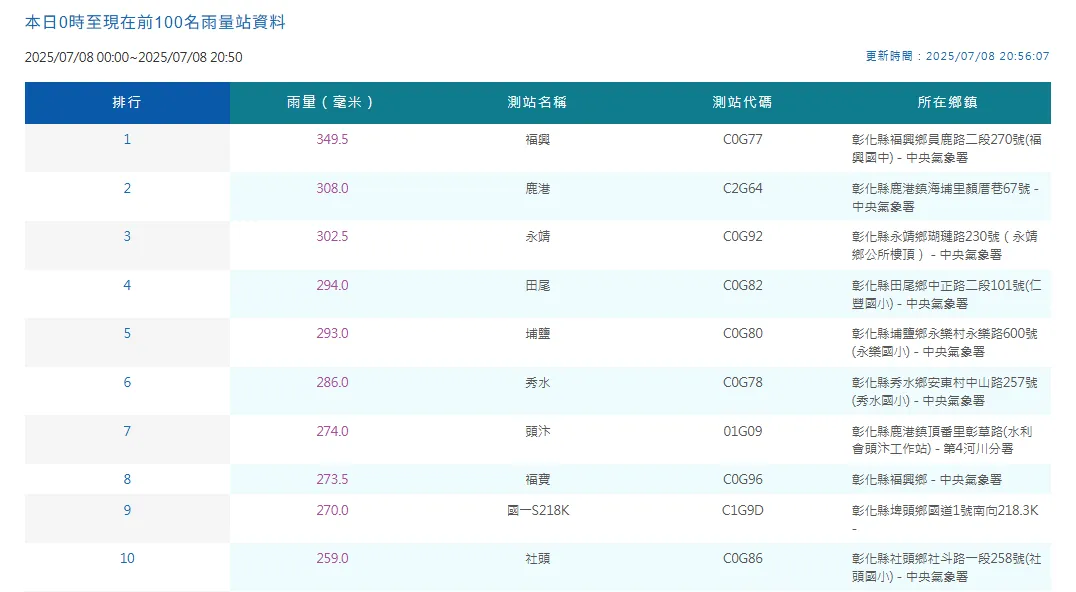Click station code C0G86
The width and height of the screenshot is (1076, 592).
[x=742, y=558]
